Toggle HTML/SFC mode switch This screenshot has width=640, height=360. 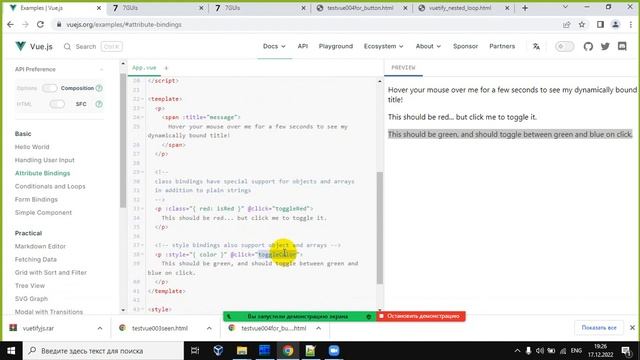tap(57, 104)
